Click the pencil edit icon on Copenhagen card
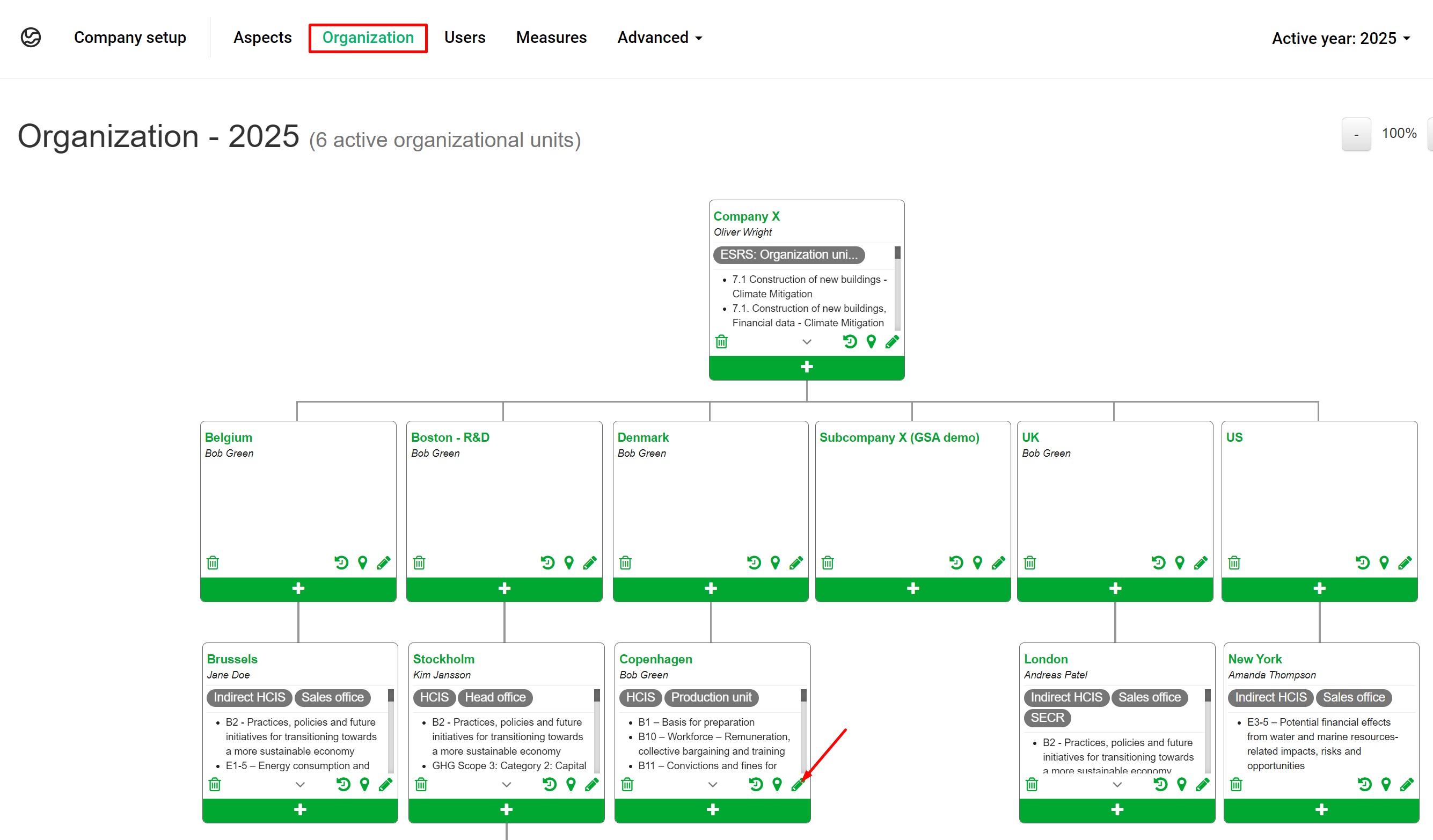Screen dimensions: 1433x840 (x=797, y=785)
